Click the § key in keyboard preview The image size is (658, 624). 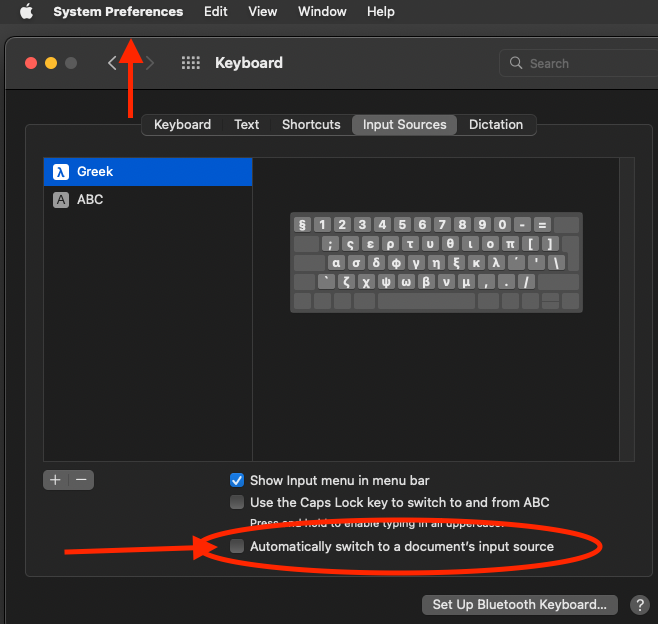pos(302,225)
